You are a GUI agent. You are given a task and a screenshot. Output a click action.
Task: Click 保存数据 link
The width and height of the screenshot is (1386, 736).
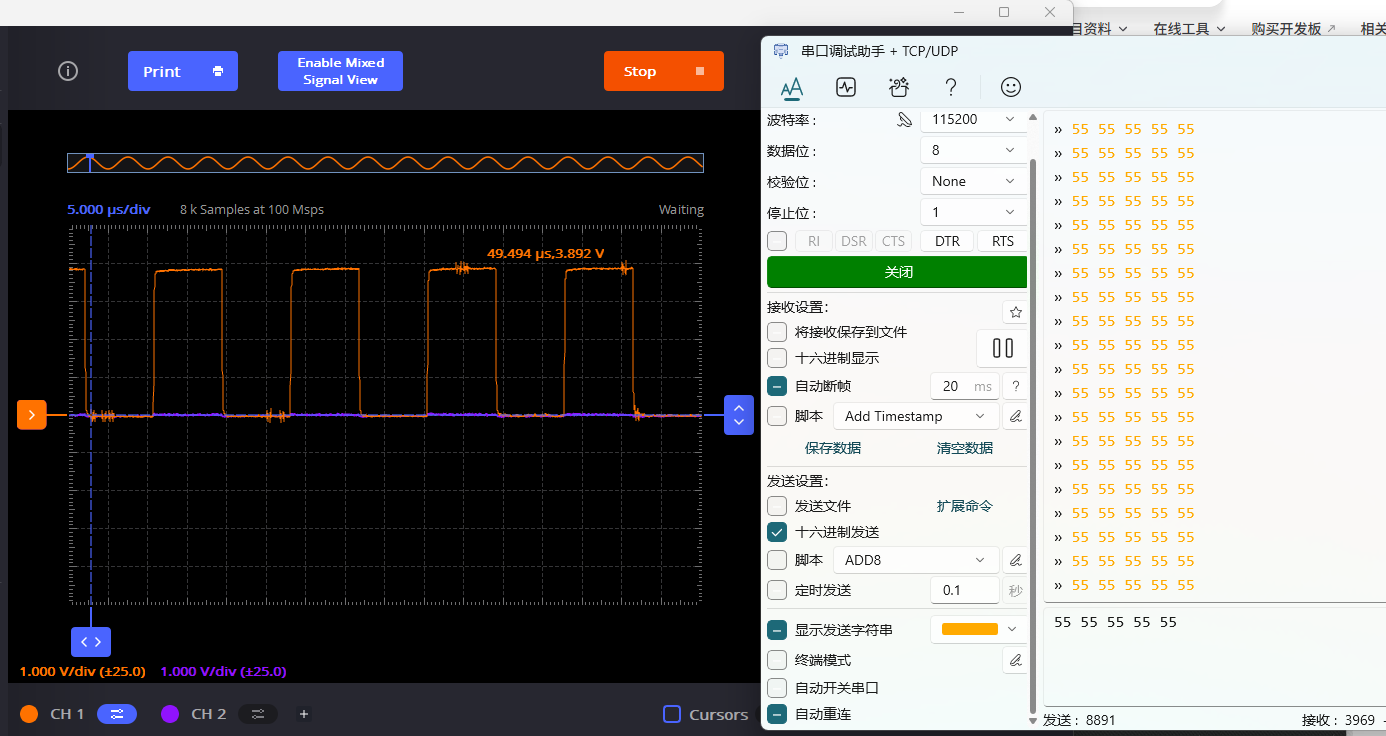click(833, 448)
